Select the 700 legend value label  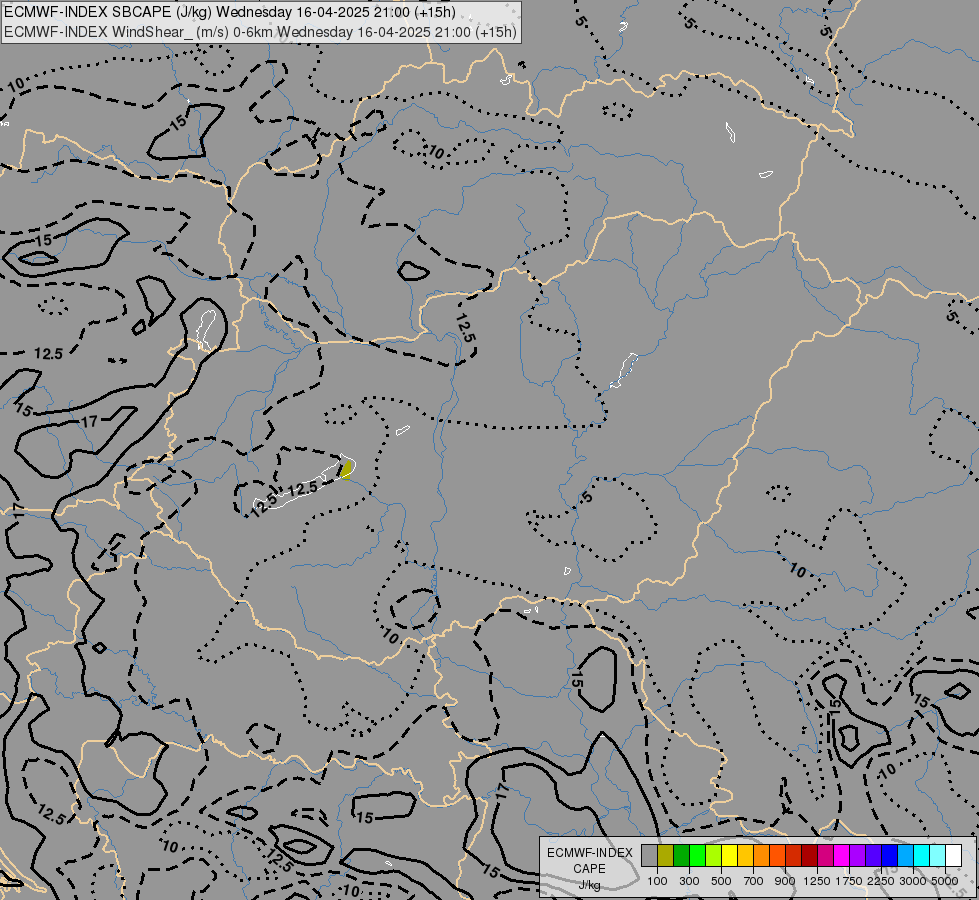click(x=754, y=881)
